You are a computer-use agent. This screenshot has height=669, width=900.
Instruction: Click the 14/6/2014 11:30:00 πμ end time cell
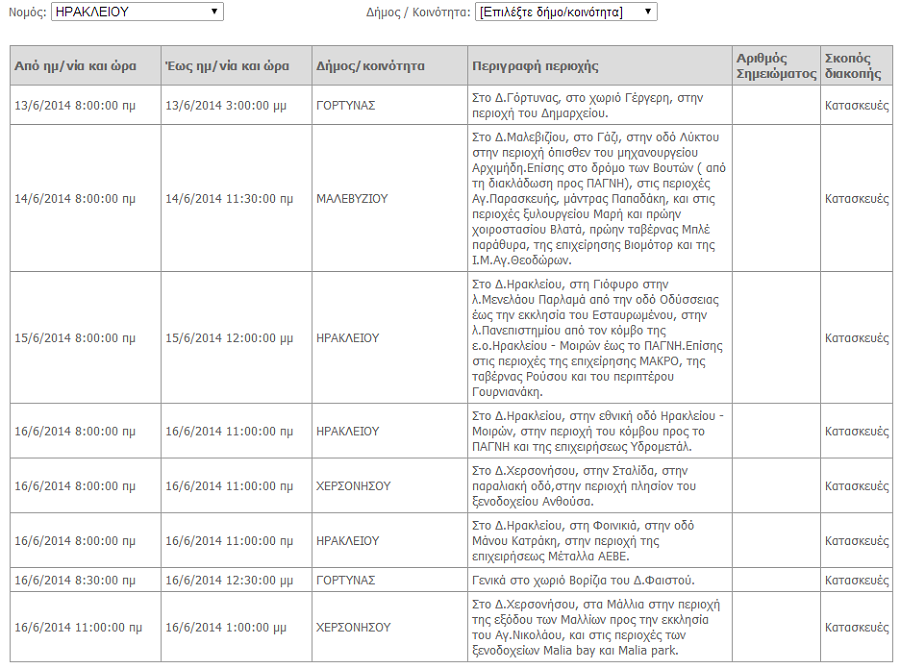[229, 199]
